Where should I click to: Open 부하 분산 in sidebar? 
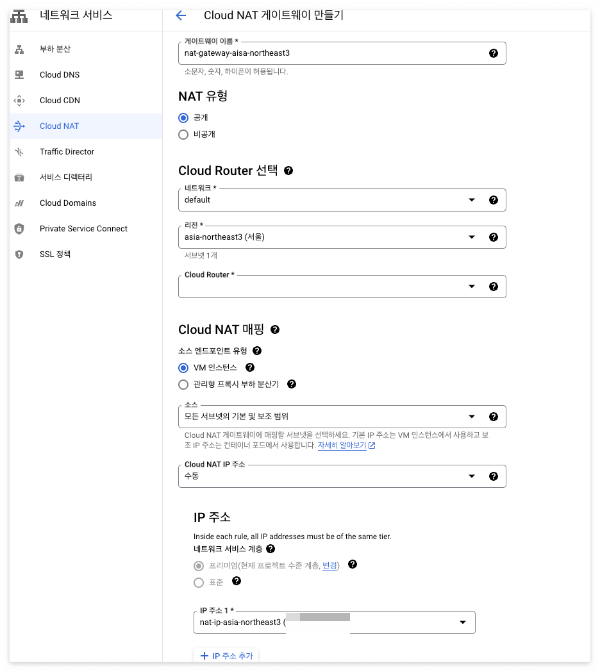pyautogui.click(x=86, y=49)
